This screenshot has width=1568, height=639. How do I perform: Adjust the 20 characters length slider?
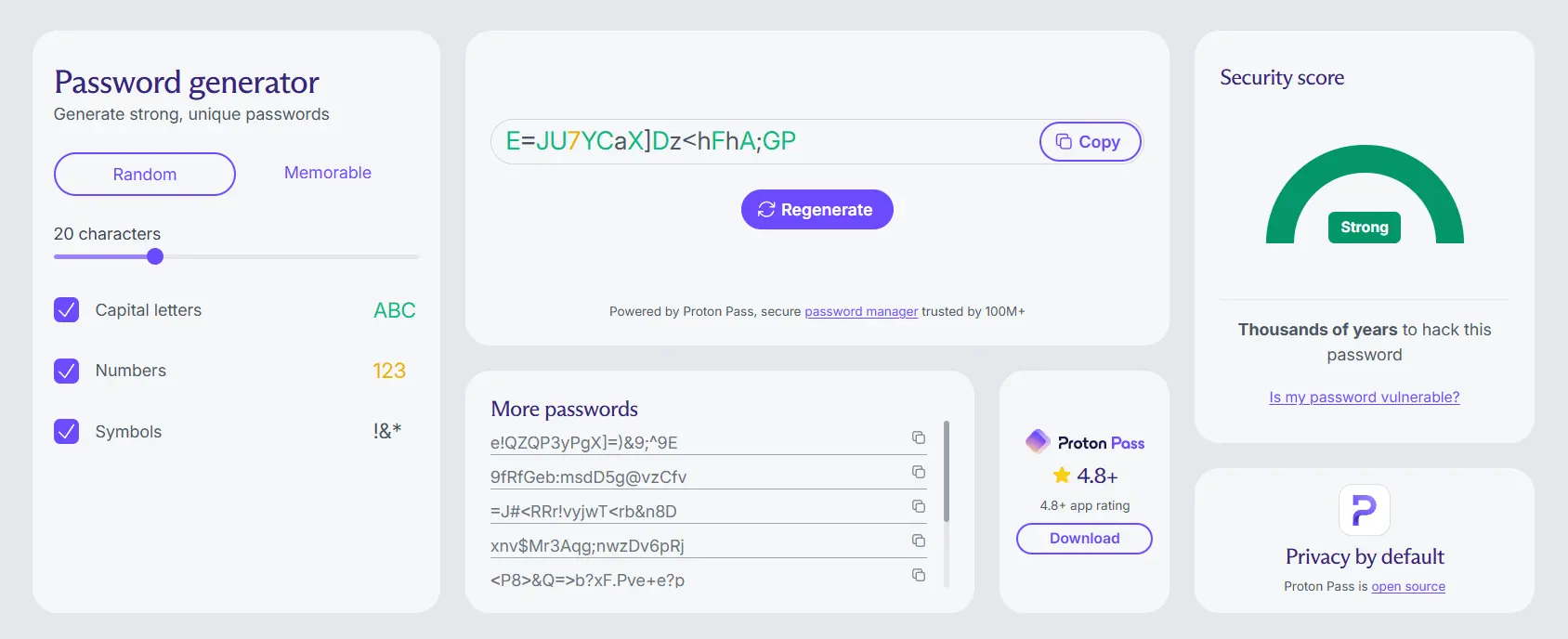(x=154, y=256)
